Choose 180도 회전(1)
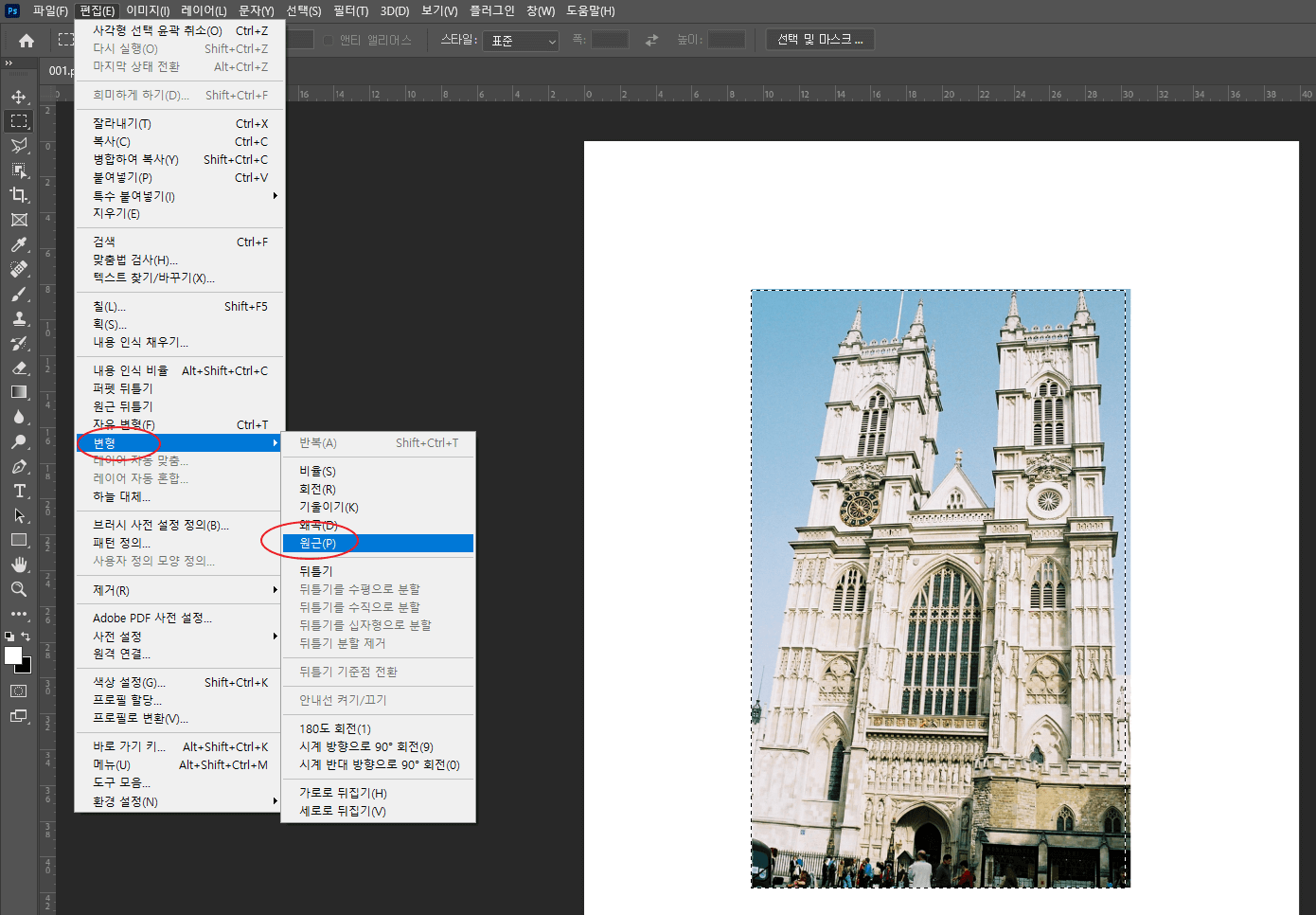Viewport: 1316px width, 915px height. point(379,728)
